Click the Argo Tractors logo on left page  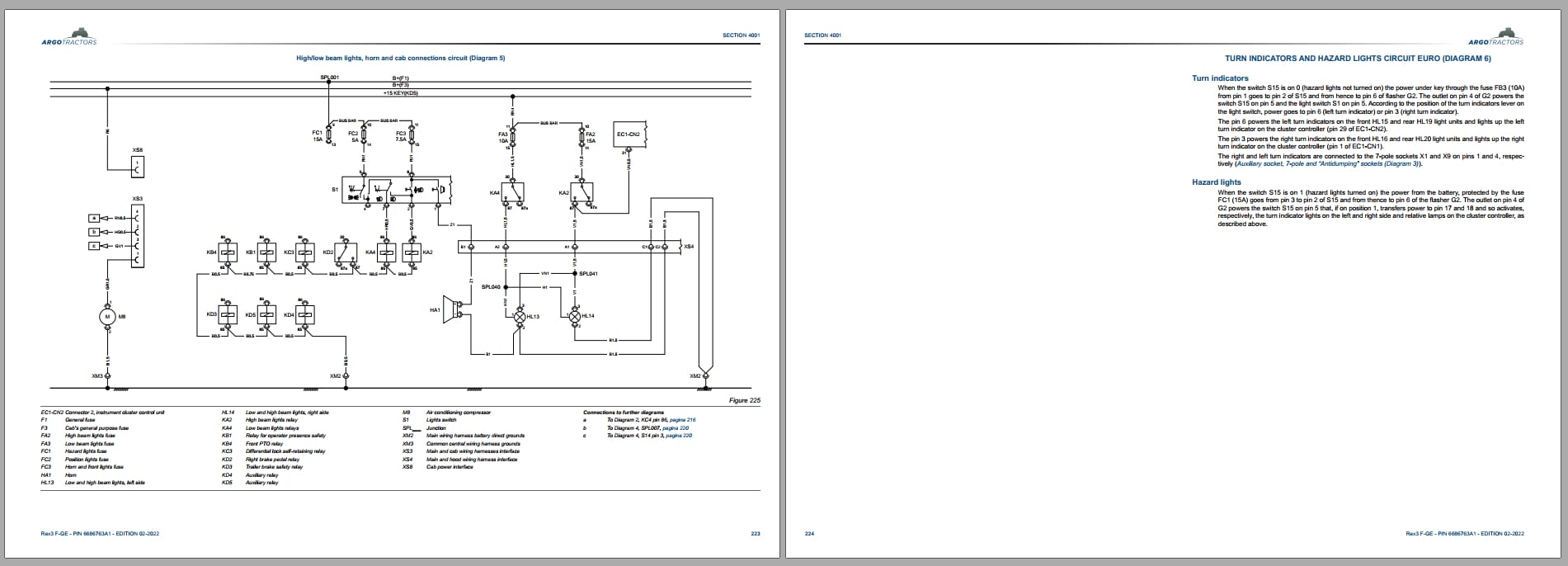point(68,39)
